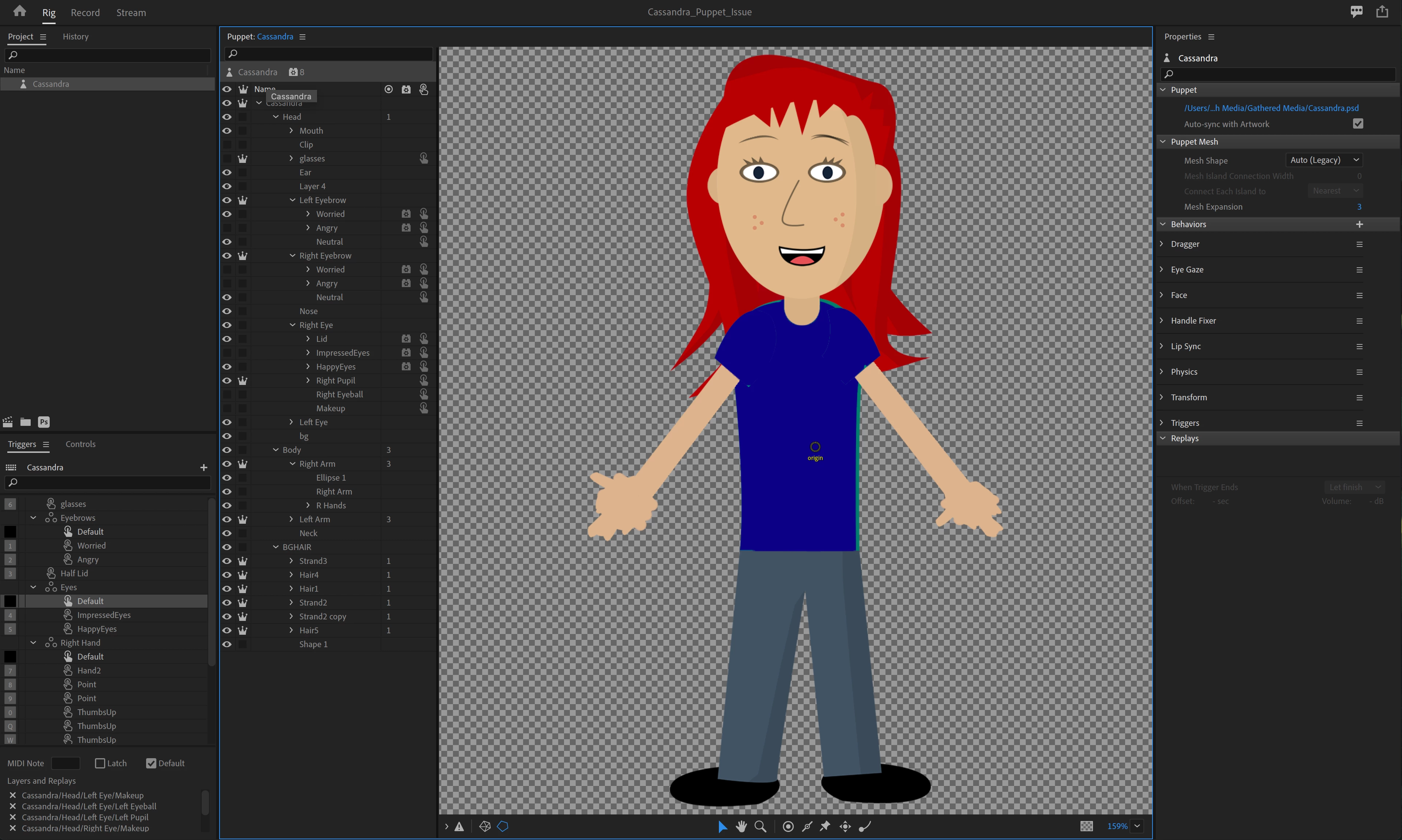Switch to the Record workspace
The height and width of the screenshot is (840, 1402).
[x=85, y=12]
